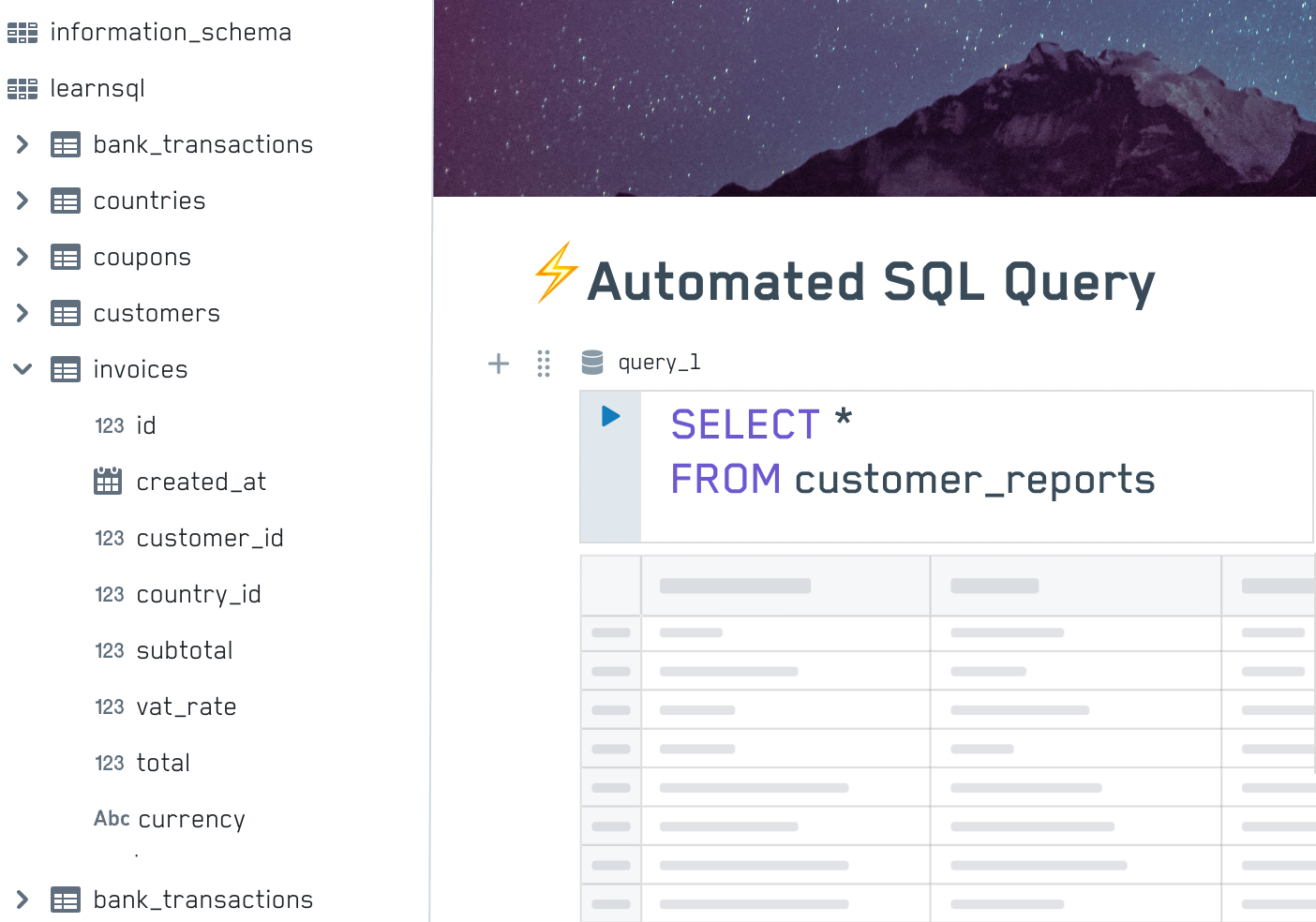Screen dimensions: 1316x922
Task: Select the vat_rate column in invoices
Action: (x=186, y=706)
